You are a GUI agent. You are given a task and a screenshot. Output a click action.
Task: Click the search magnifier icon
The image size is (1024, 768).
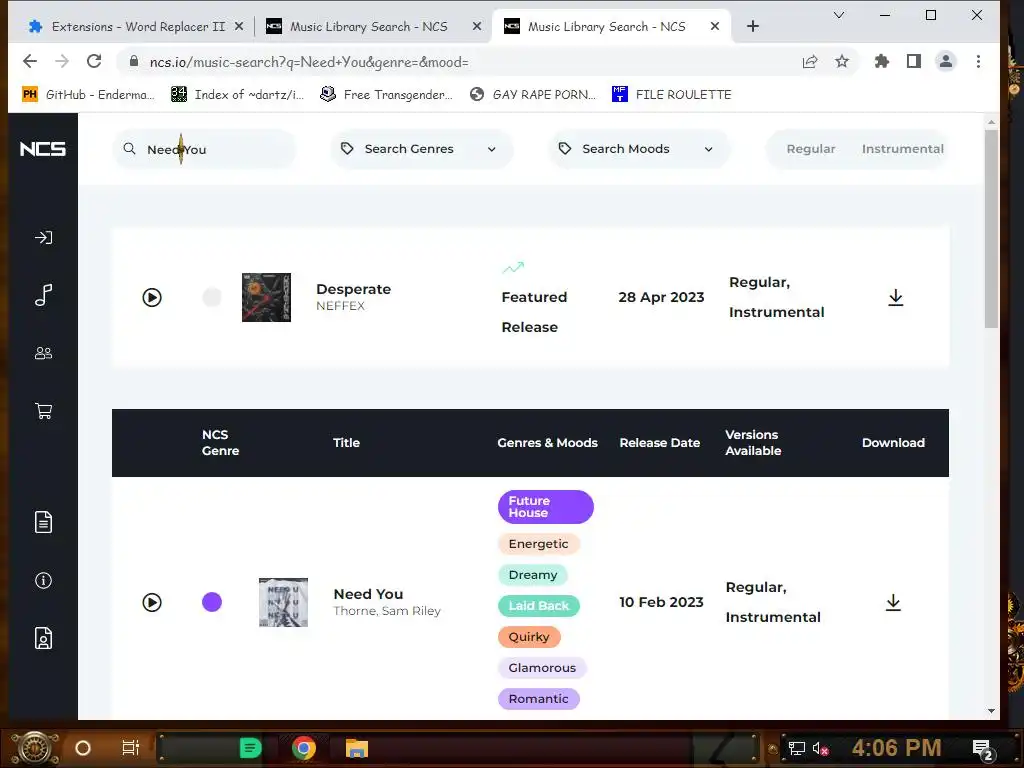click(x=129, y=149)
